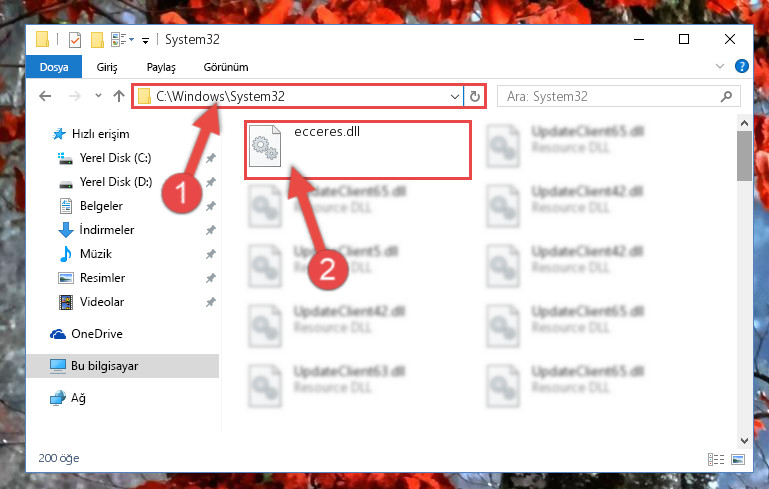This screenshot has width=769, height=489.
Task: Unpin Müzik using its pin icon
Action: pyautogui.click(x=210, y=254)
